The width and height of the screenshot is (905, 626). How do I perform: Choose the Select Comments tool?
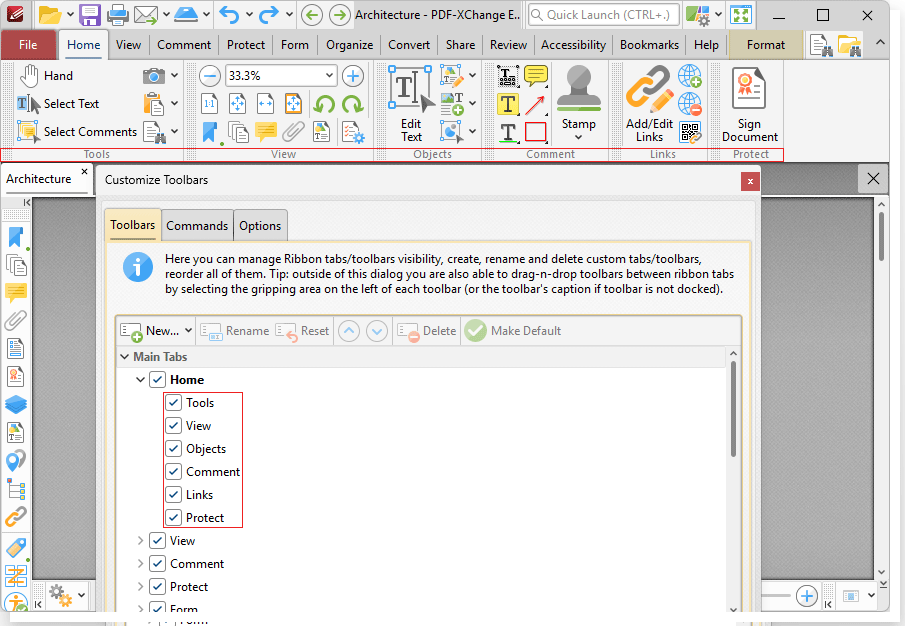[77, 132]
